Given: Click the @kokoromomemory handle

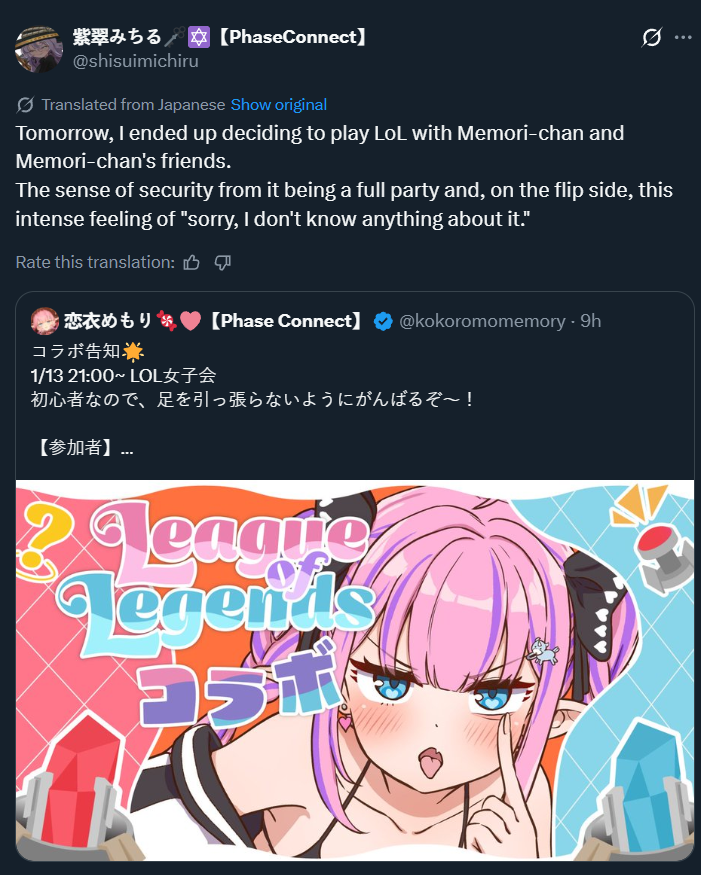Looking at the screenshot, I should [x=482, y=321].
